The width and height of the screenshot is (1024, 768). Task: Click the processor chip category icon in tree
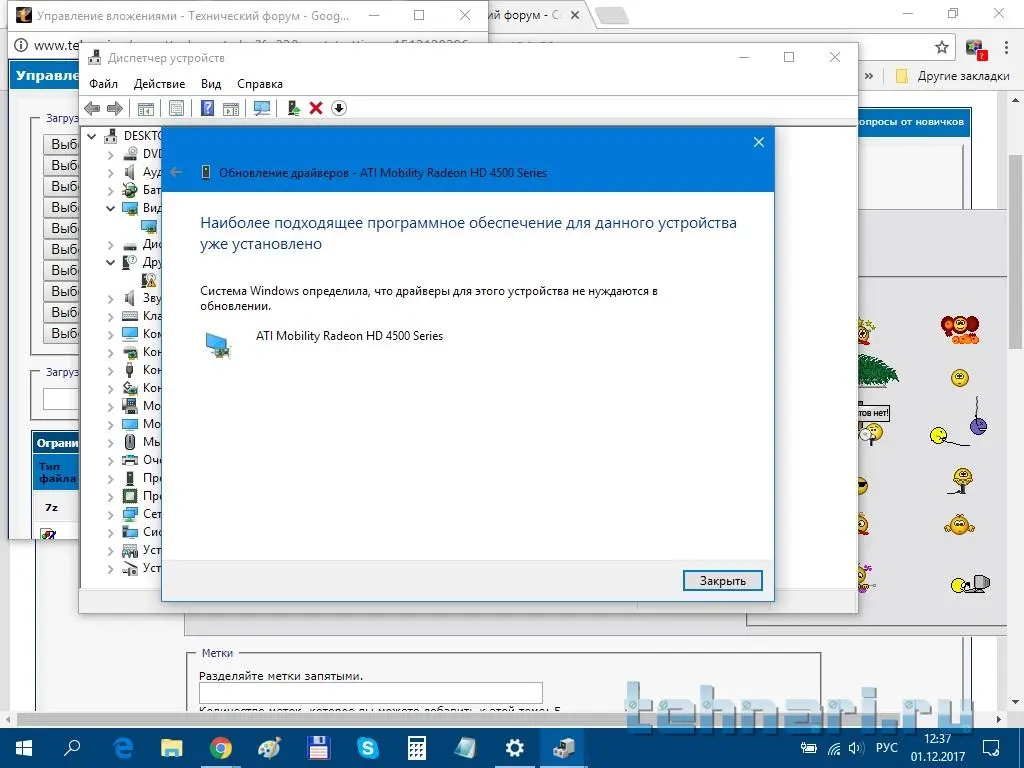pyautogui.click(x=130, y=496)
